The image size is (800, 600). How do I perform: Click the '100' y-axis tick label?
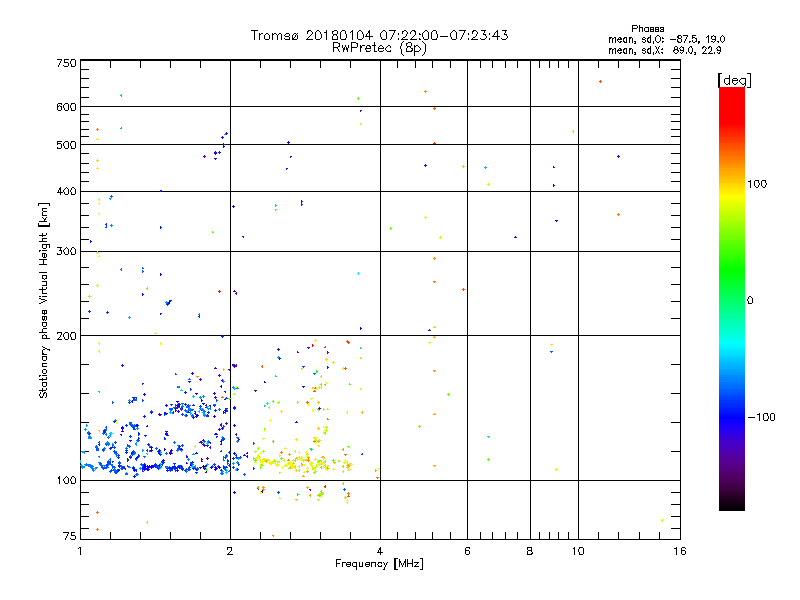pos(66,481)
